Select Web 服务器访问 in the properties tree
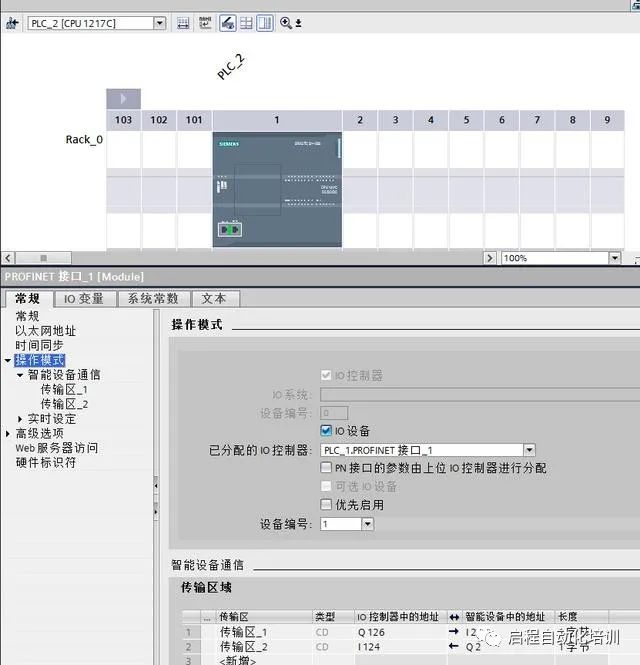Screen dimensions: 640x665 click(x=57, y=448)
